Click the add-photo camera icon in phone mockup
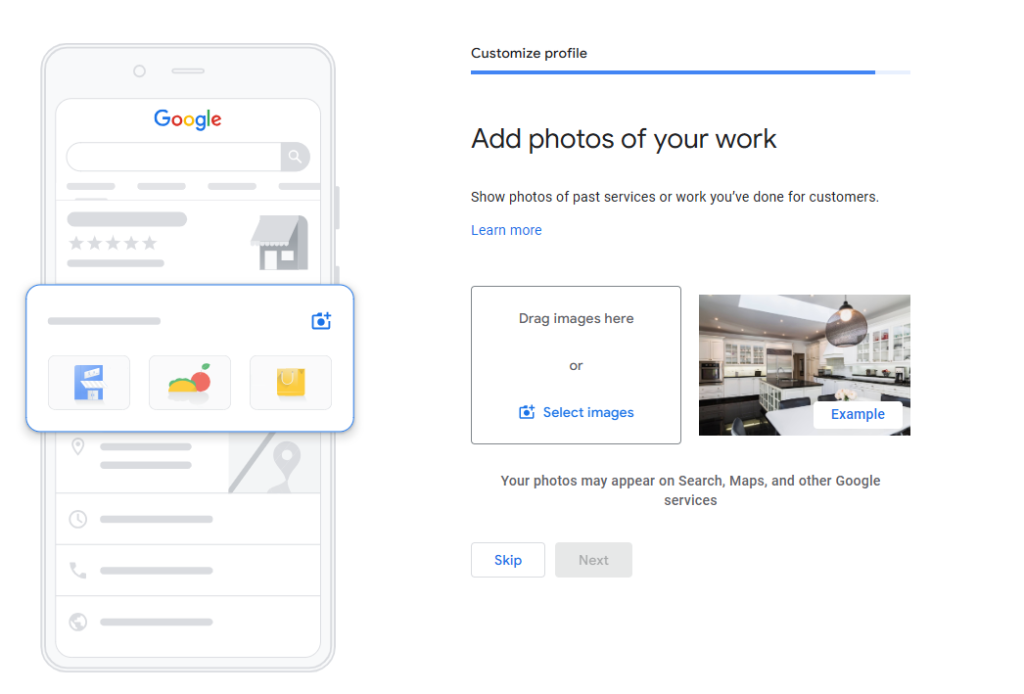The height and width of the screenshot is (694, 1024). [321, 321]
